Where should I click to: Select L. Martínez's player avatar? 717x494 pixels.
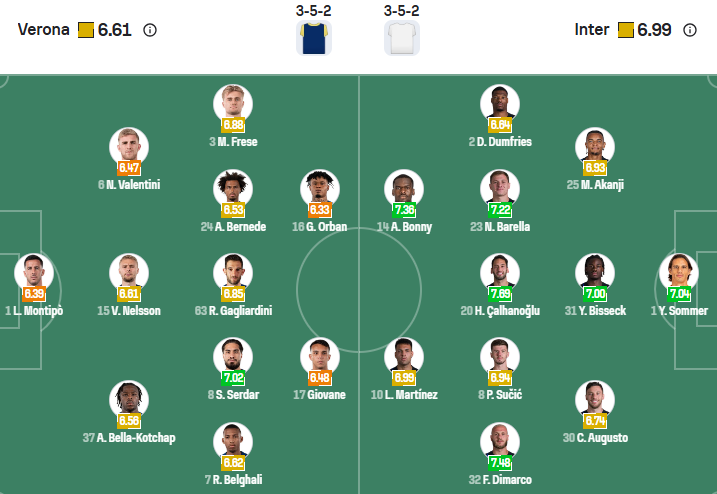[403, 357]
